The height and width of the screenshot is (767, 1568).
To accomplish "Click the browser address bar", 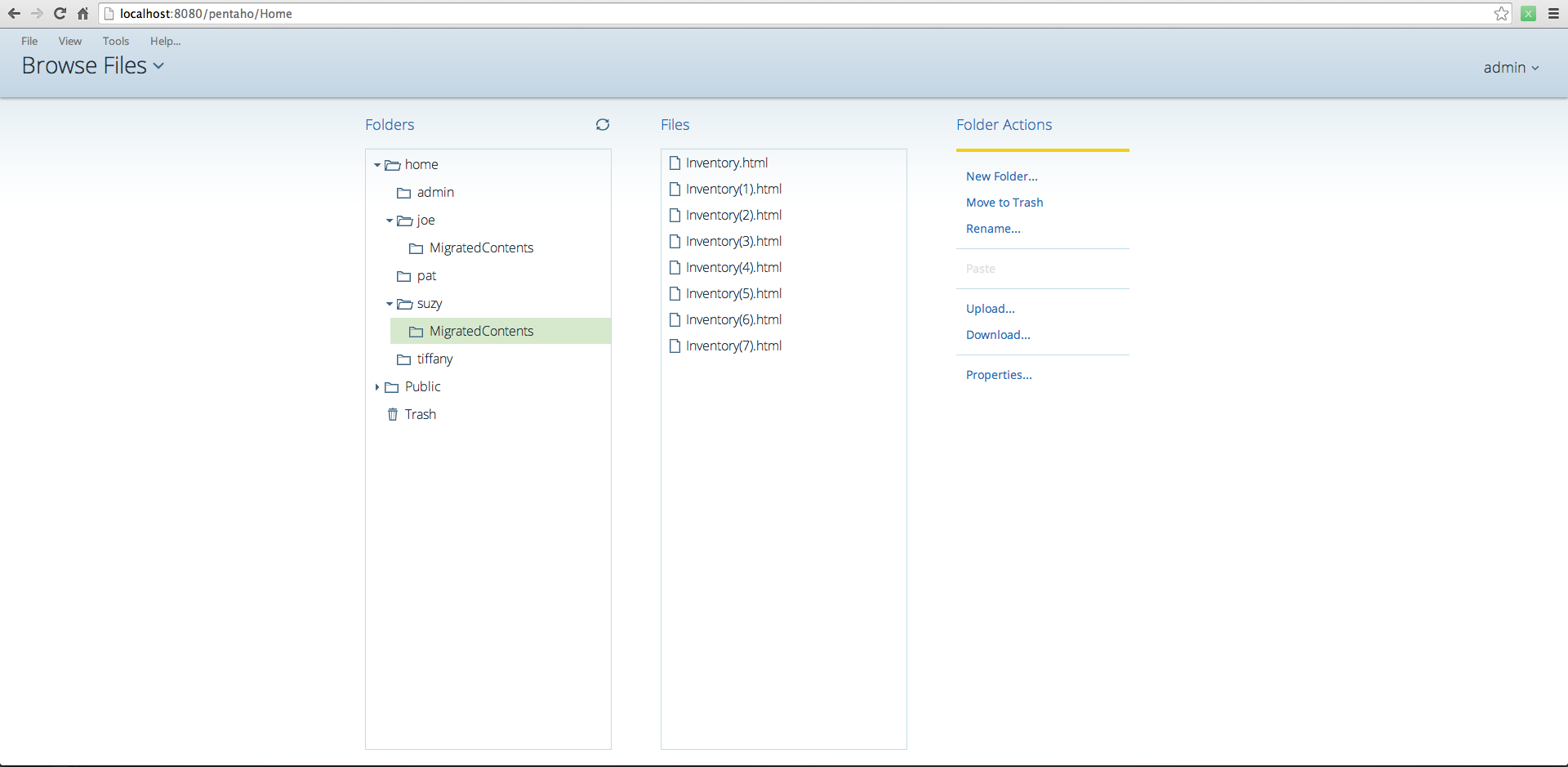I will [804, 13].
